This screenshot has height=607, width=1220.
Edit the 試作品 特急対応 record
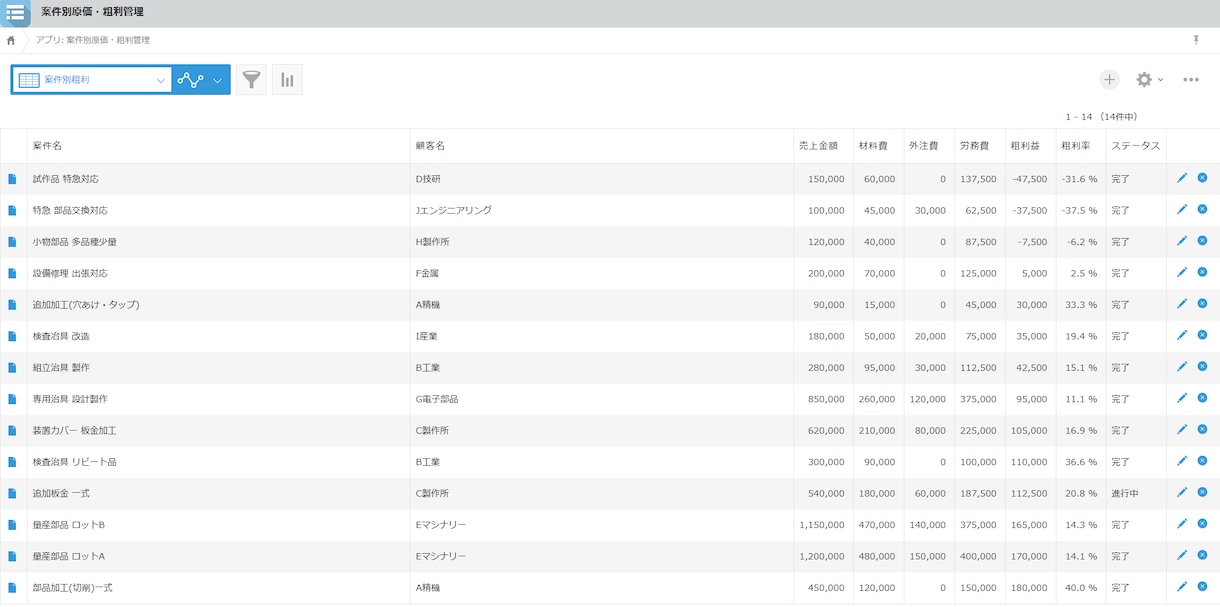pyautogui.click(x=1182, y=178)
